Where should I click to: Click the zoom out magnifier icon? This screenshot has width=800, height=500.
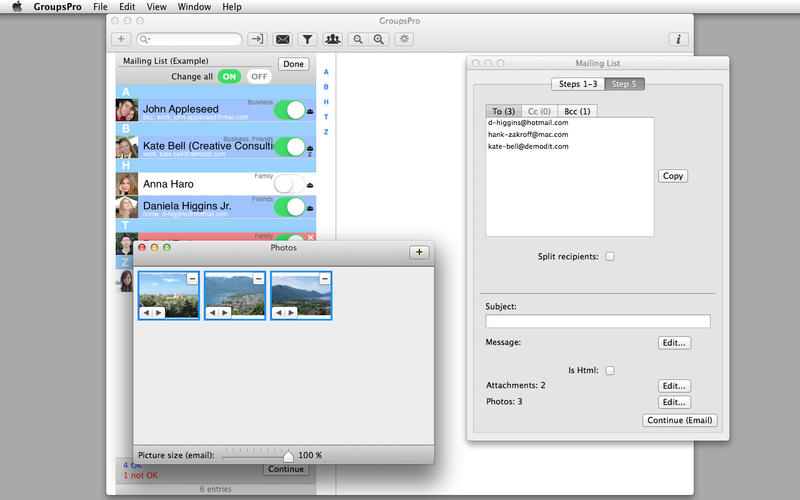pyautogui.click(x=358, y=40)
